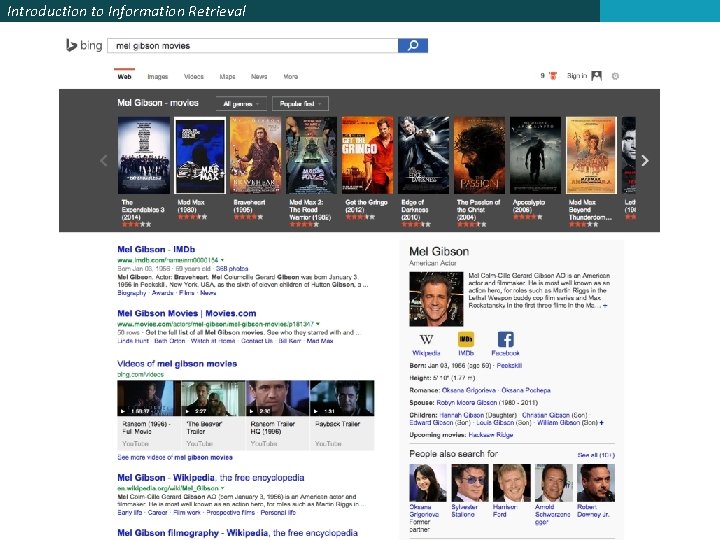Click the Sylvester Stallone photo

pyautogui.click(x=470, y=483)
